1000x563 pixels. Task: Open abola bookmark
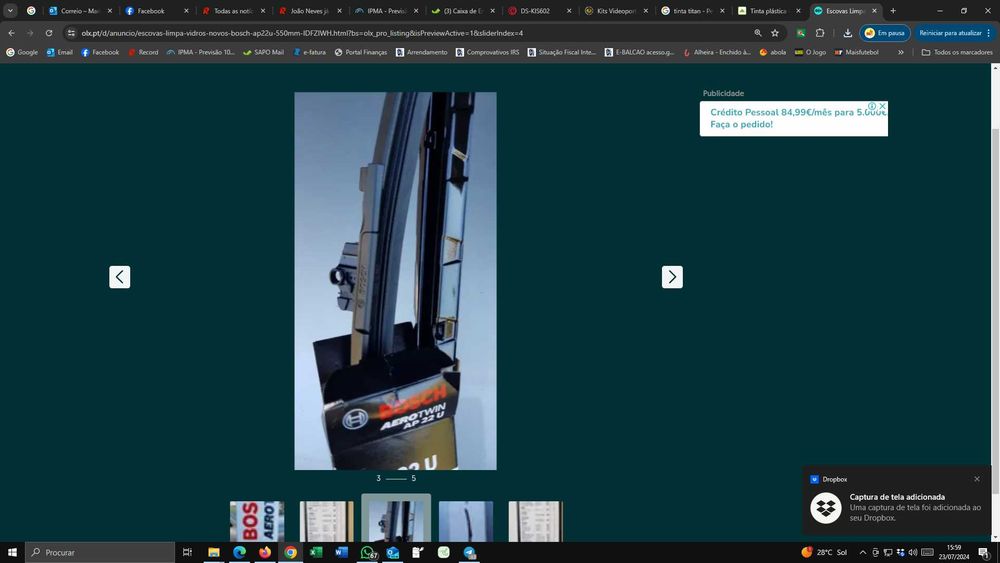pos(772,52)
